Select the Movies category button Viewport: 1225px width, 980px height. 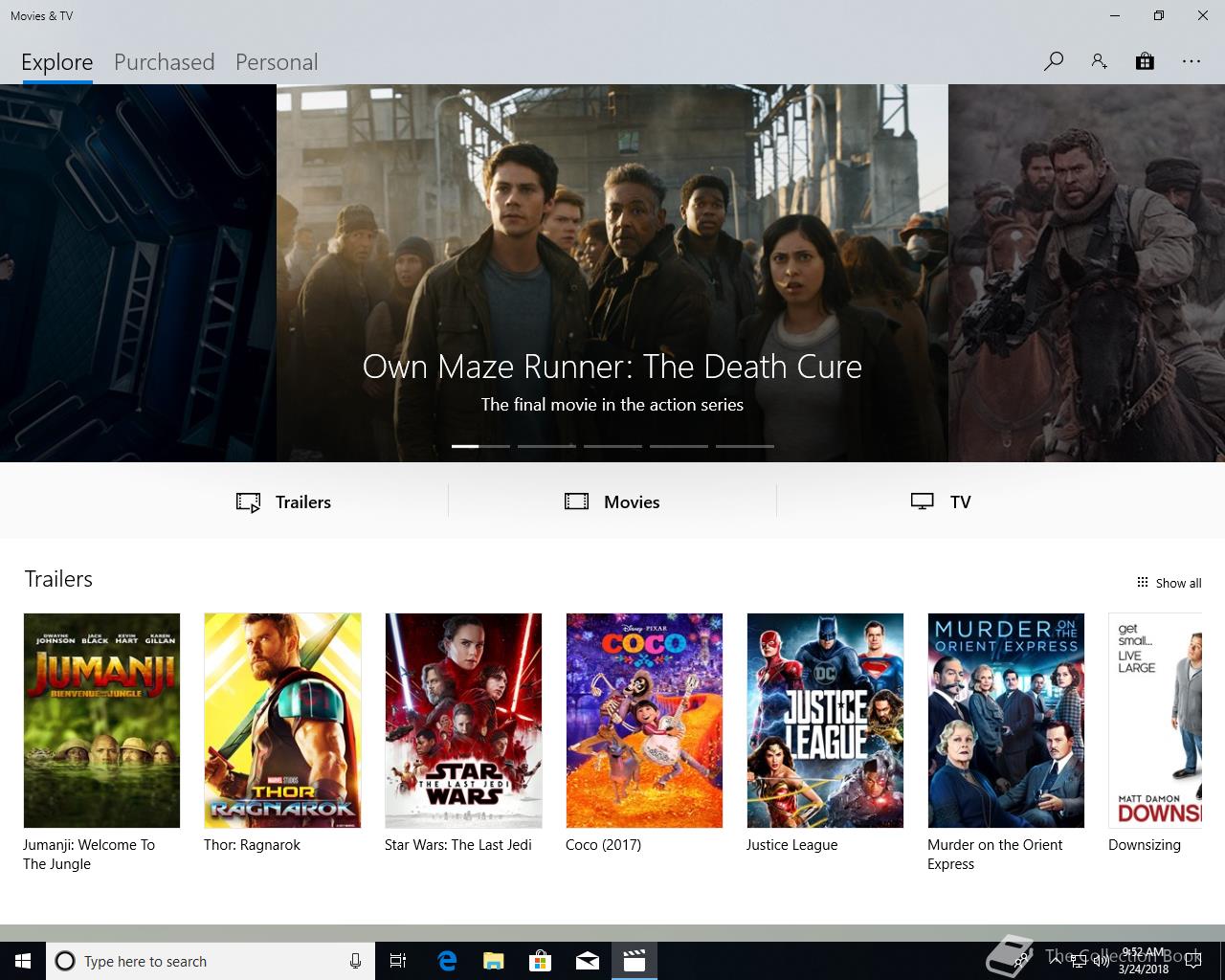click(x=612, y=501)
